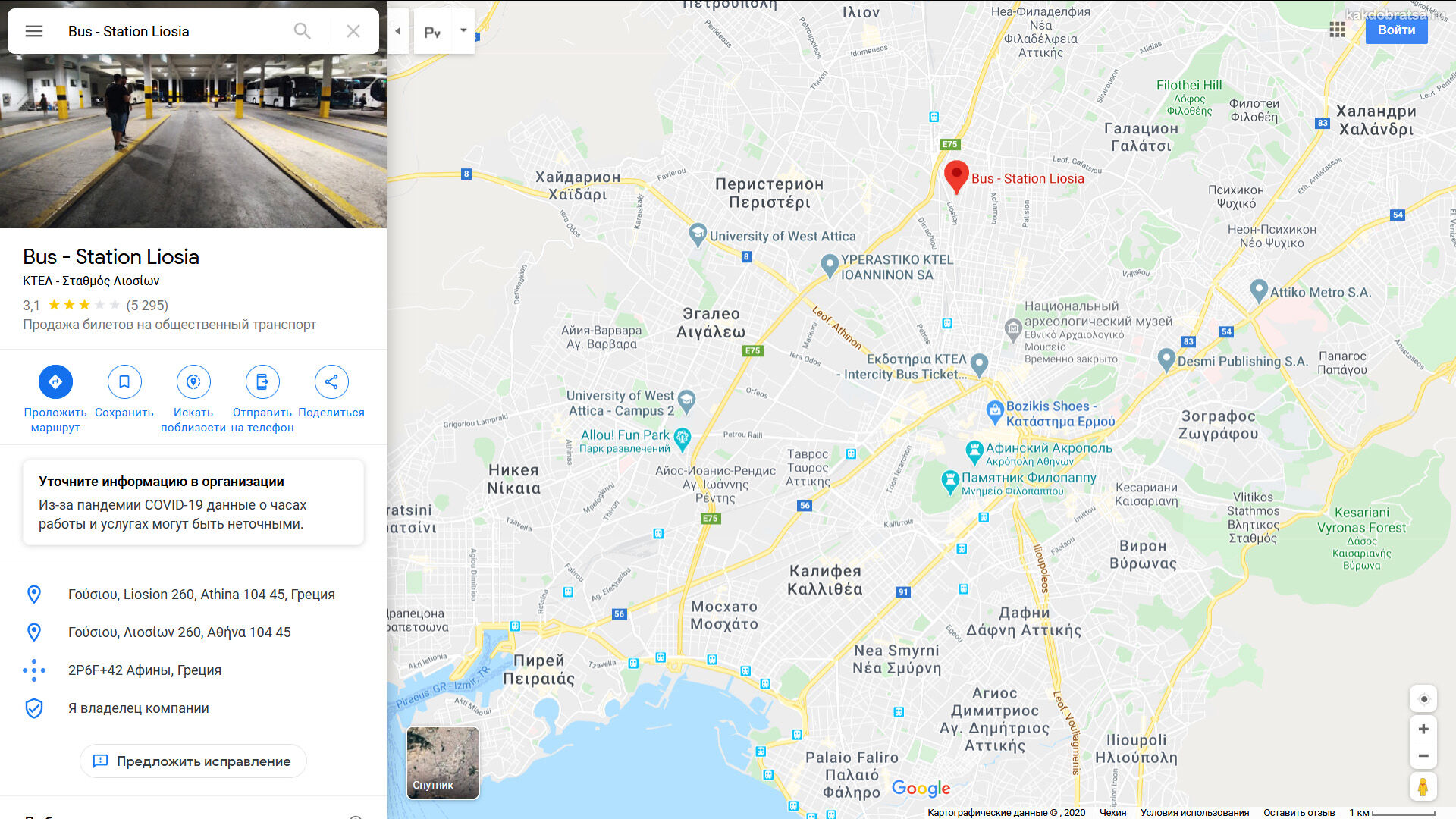Click Предложить исправление button
Image resolution: width=1456 pixels, height=819 pixels.
pyautogui.click(x=193, y=761)
